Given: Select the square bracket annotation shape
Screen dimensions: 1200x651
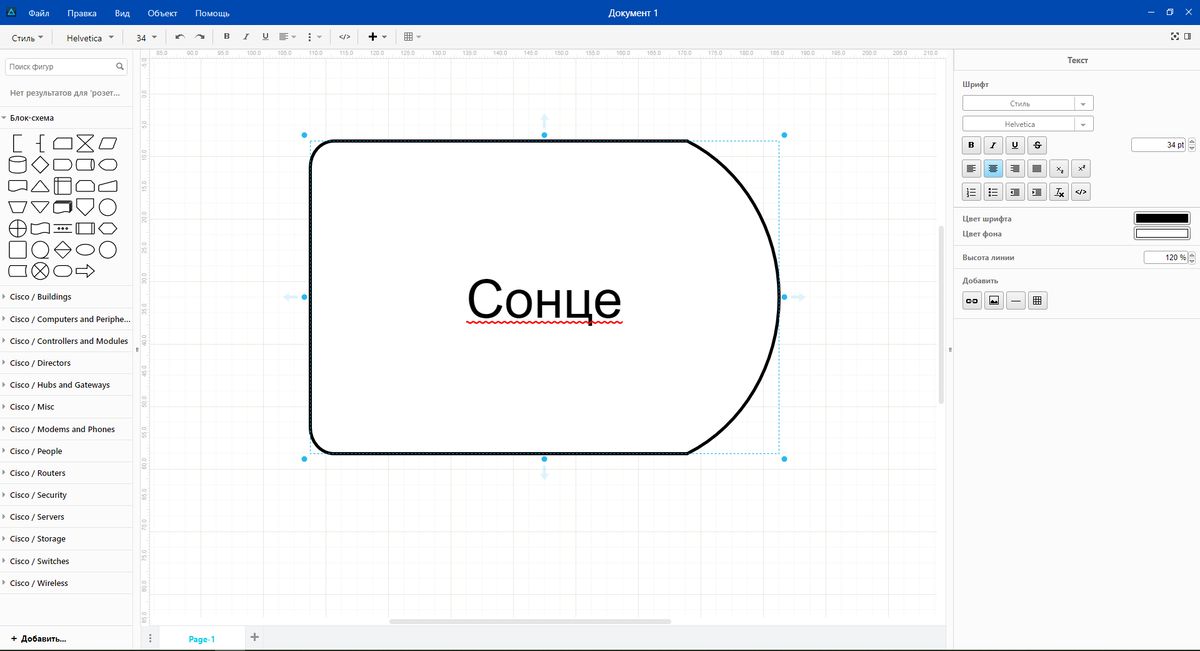Looking at the screenshot, I should pyautogui.click(x=17, y=142).
